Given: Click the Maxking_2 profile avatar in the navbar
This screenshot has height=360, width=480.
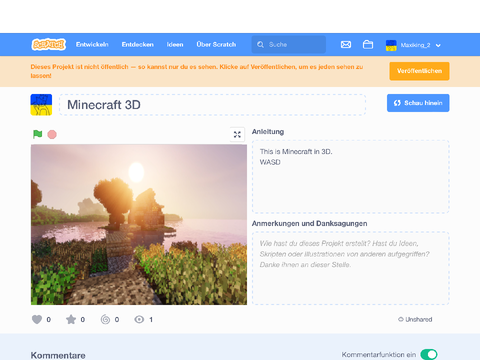Looking at the screenshot, I should point(391,45).
